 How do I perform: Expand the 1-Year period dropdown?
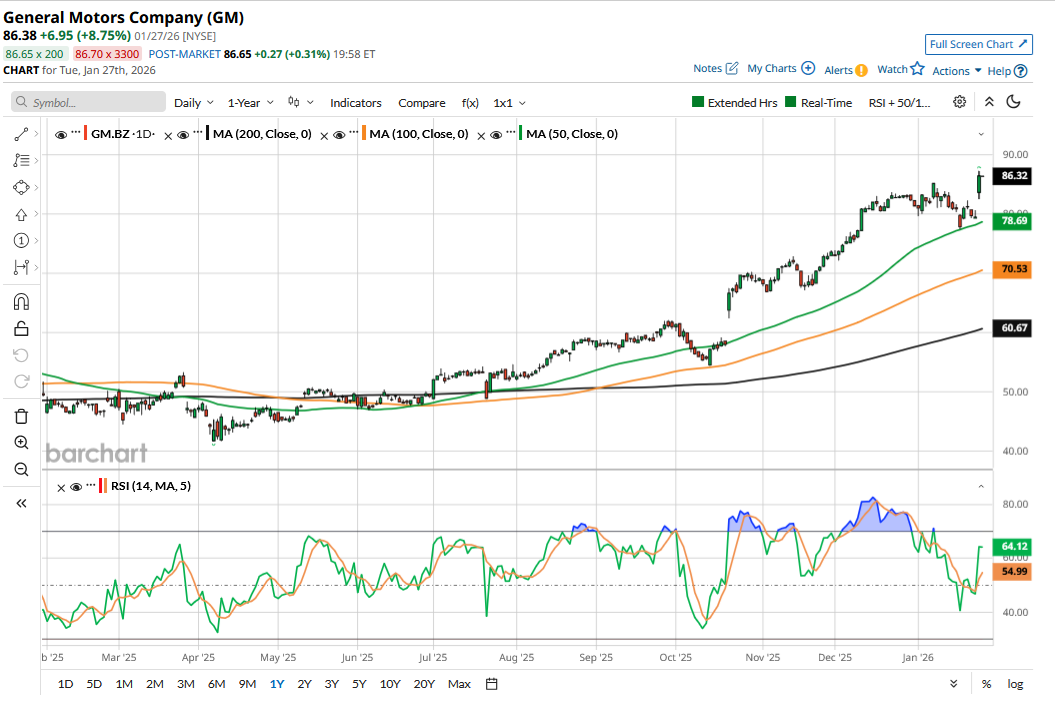[x=250, y=102]
